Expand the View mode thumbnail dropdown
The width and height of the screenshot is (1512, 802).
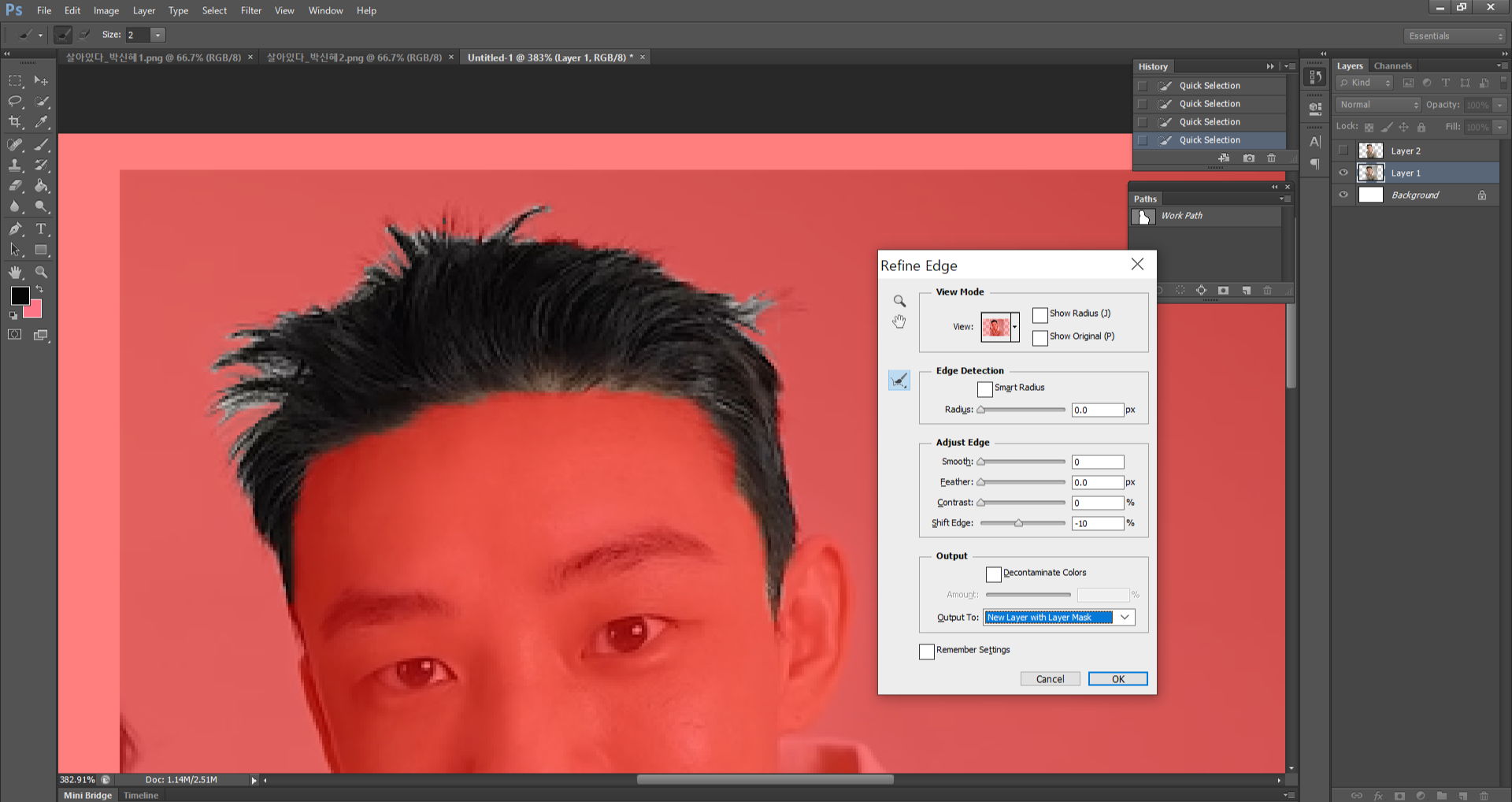click(1014, 326)
